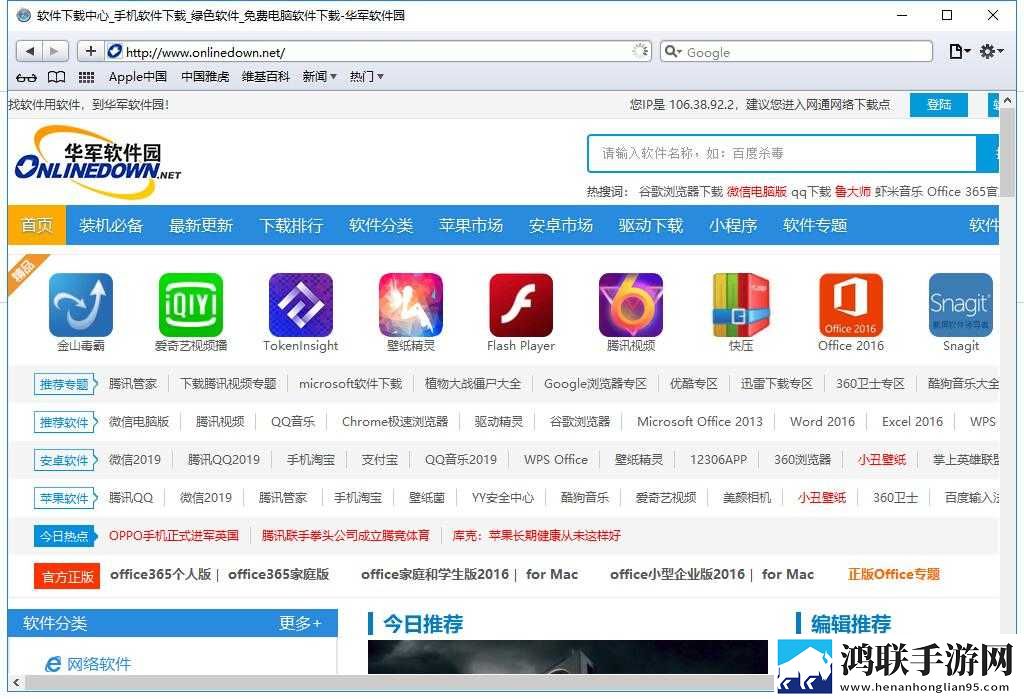1024x699 pixels.
Task: Open the Apple中国 bookmark
Action: 138,77
